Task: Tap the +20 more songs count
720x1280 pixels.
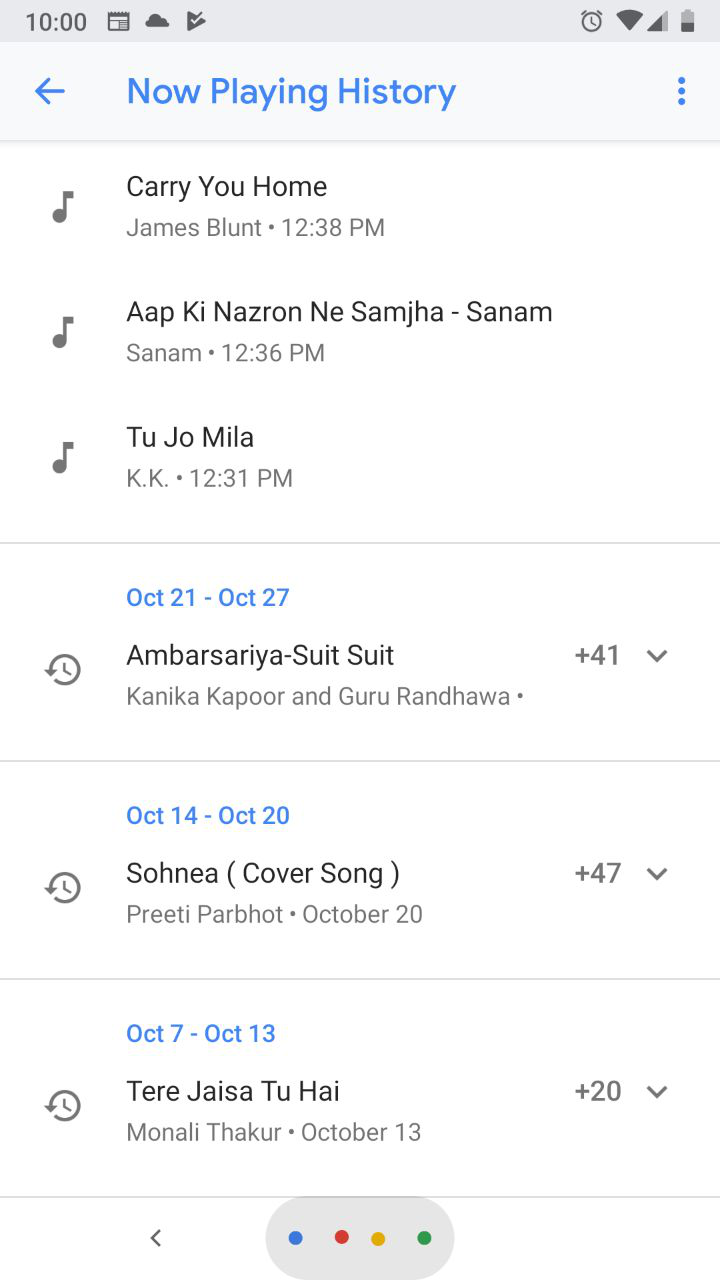Action: point(597,1092)
